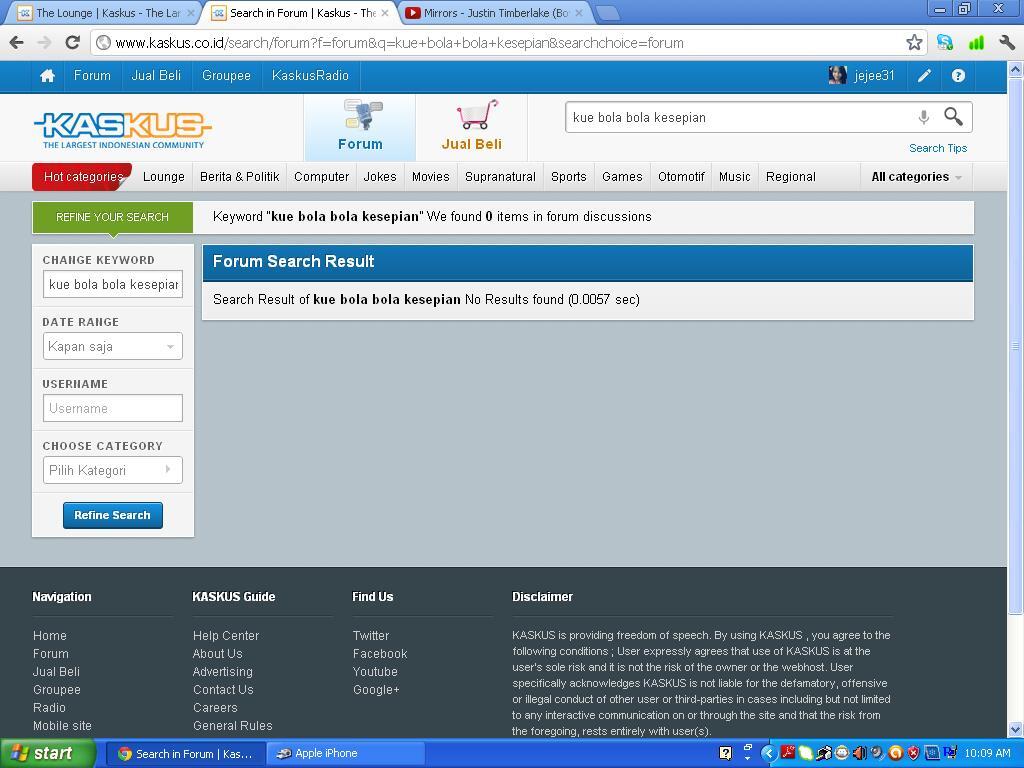
Task: Click the tray expand arrow chevron
Action: pyautogui.click(x=769, y=753)
